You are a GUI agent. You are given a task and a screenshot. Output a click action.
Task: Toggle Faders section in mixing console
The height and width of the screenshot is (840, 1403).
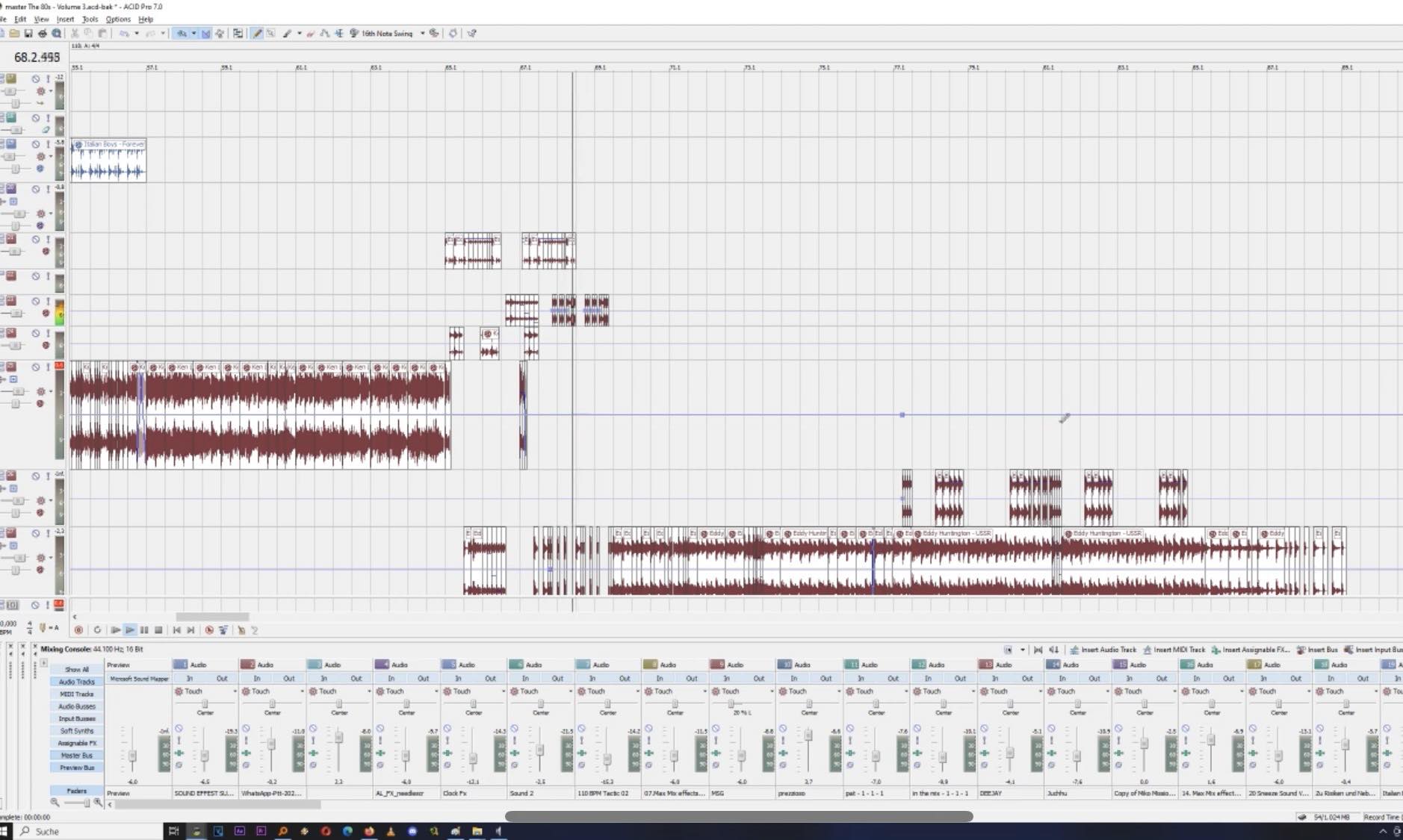click(x=77, y=791)
